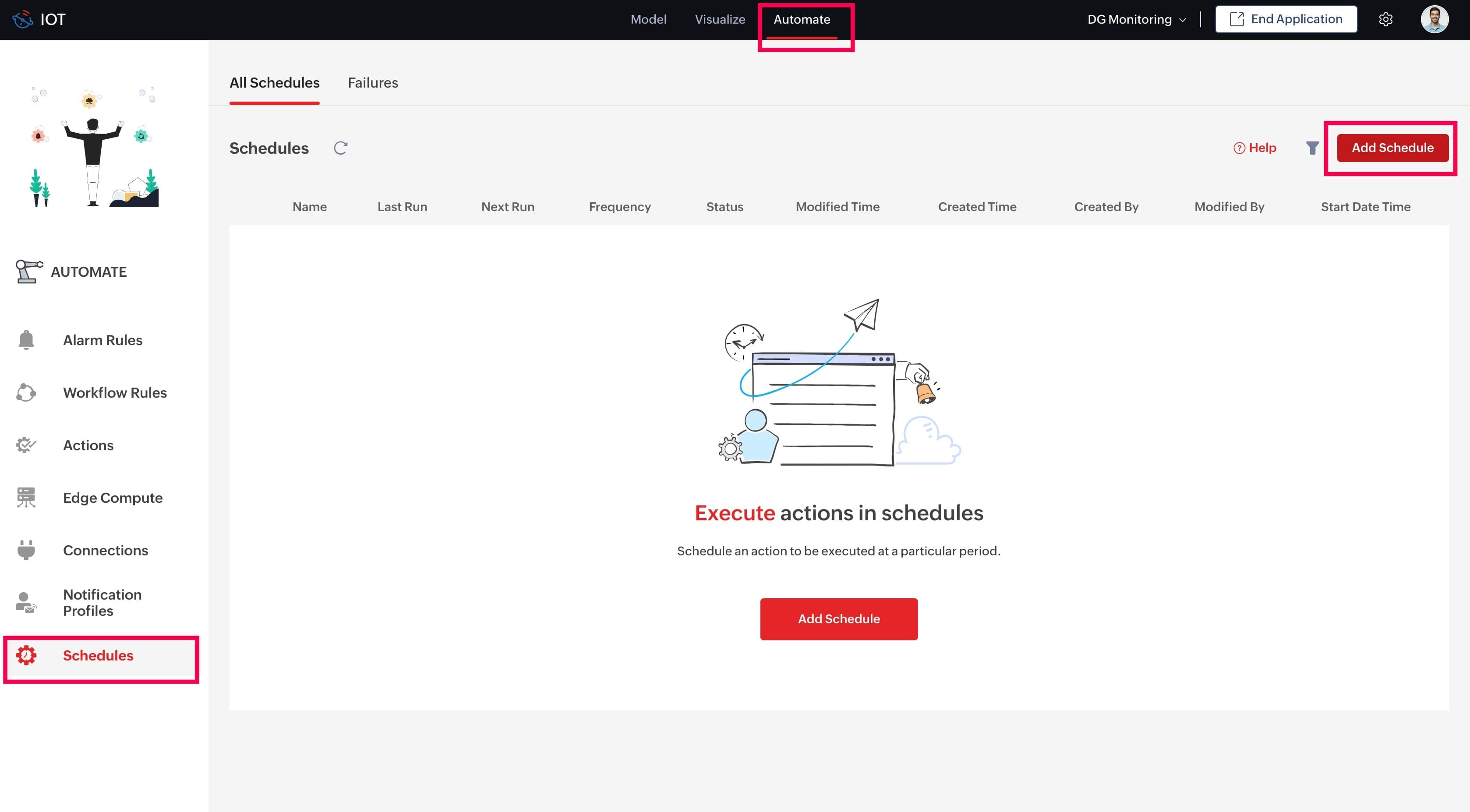Open the Model menu item

coord(648,19)
